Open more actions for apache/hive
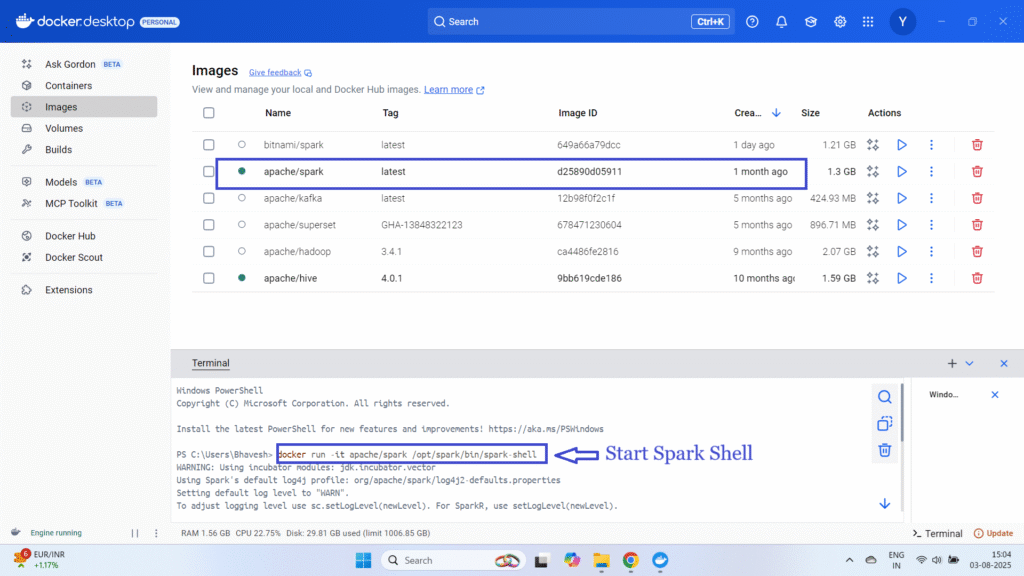The image size is (1024, 576). pyautogui.click(x=931, y=278)
